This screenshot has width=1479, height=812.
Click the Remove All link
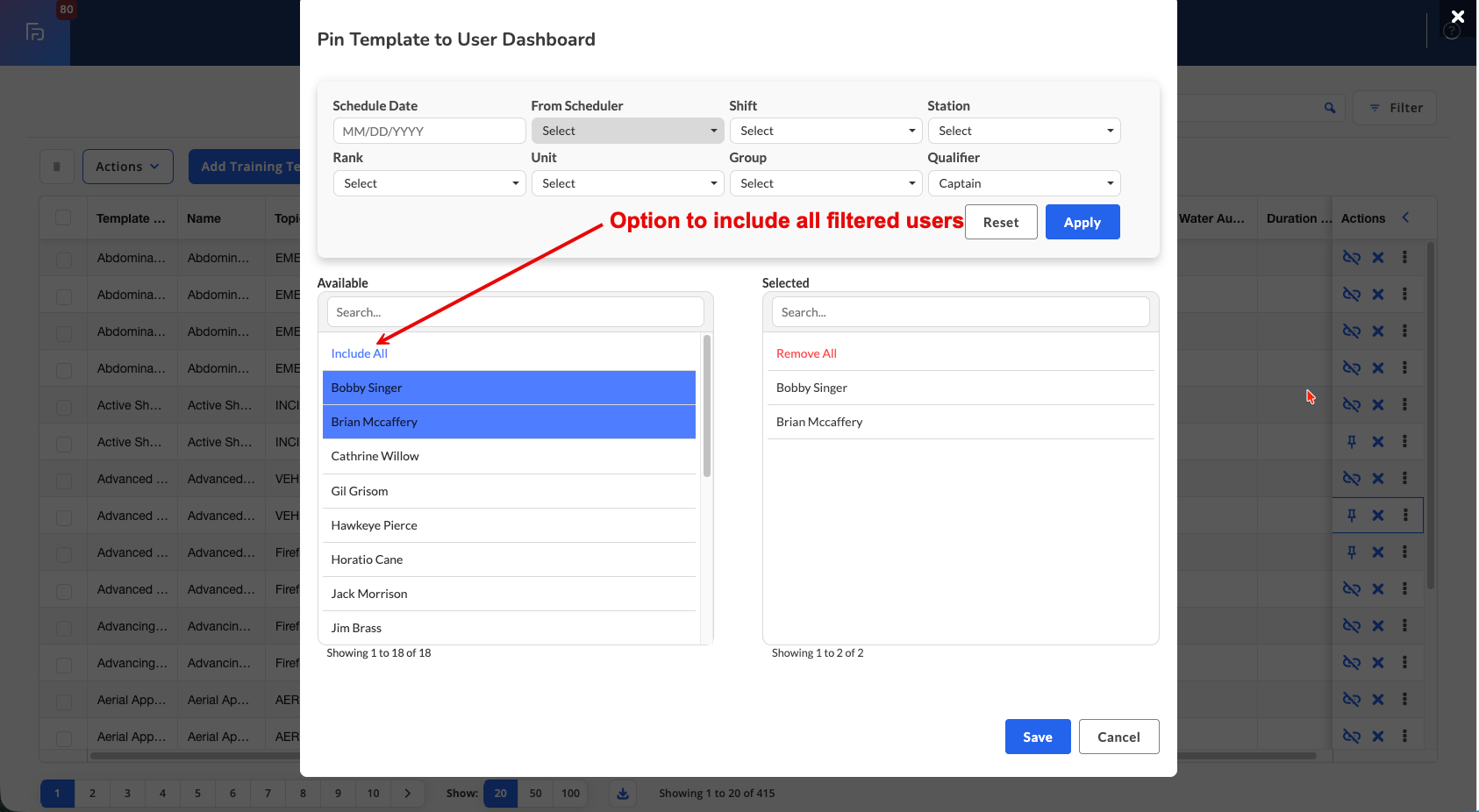[806, 353]
